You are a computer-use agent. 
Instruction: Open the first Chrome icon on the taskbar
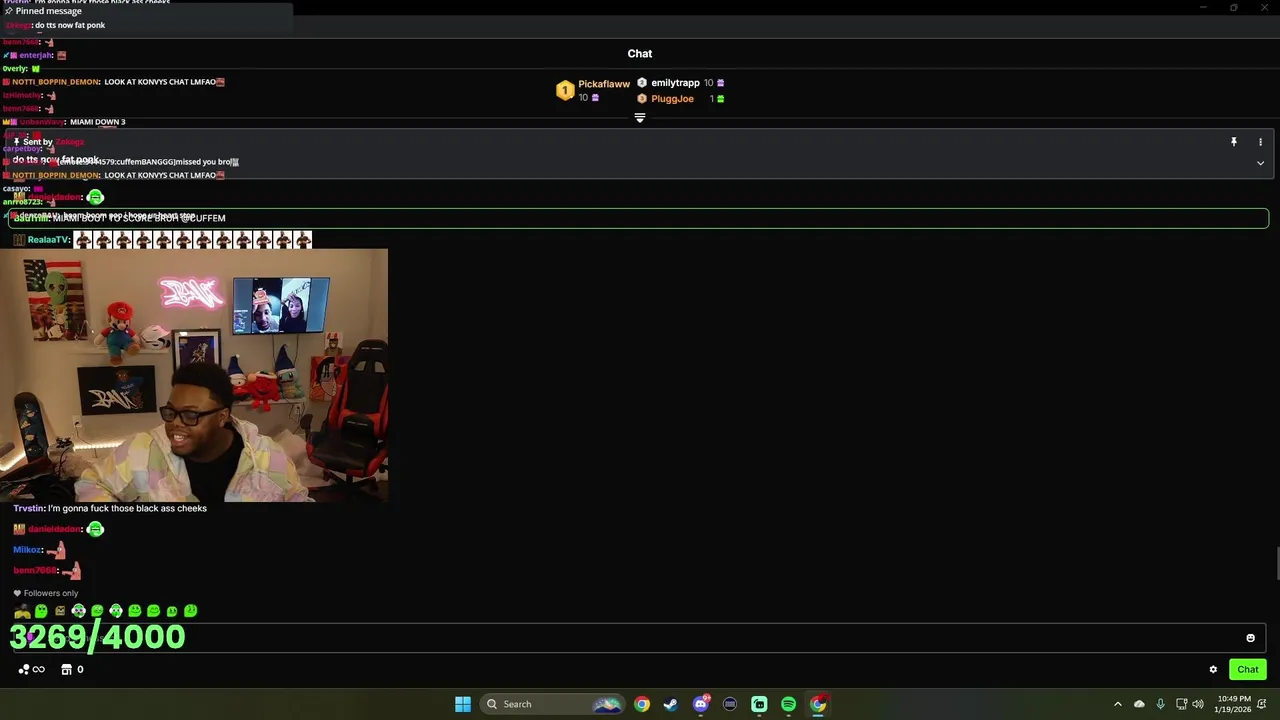(642, 704)
